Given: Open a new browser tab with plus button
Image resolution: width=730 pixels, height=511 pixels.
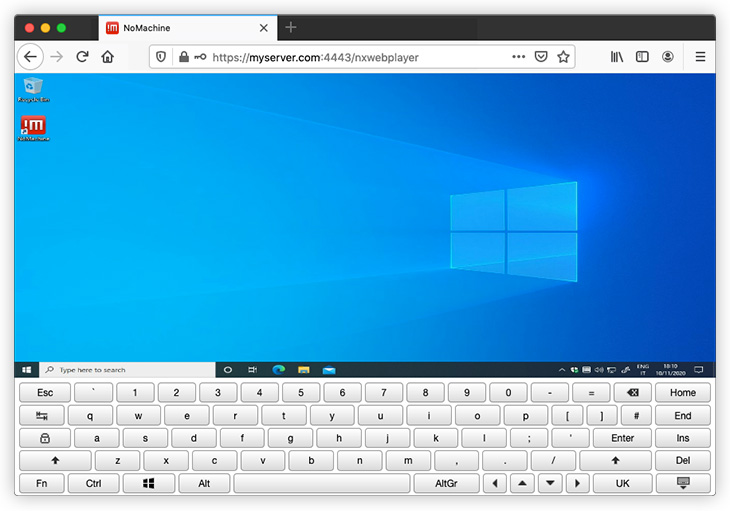Looking at the screenshot, I should click(291, 27).
